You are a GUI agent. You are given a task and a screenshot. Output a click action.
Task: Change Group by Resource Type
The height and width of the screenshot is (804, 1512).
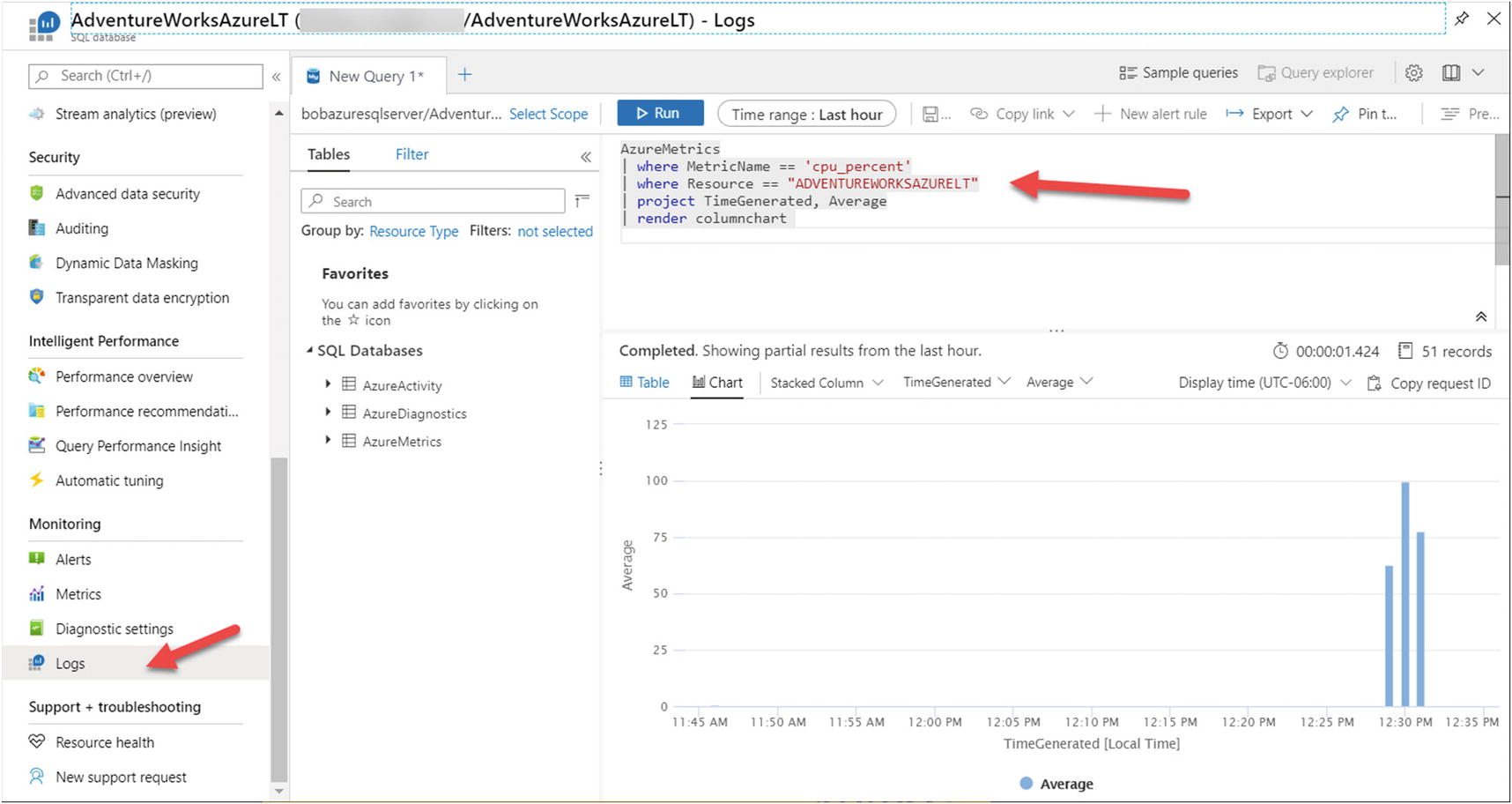point(413,231)
